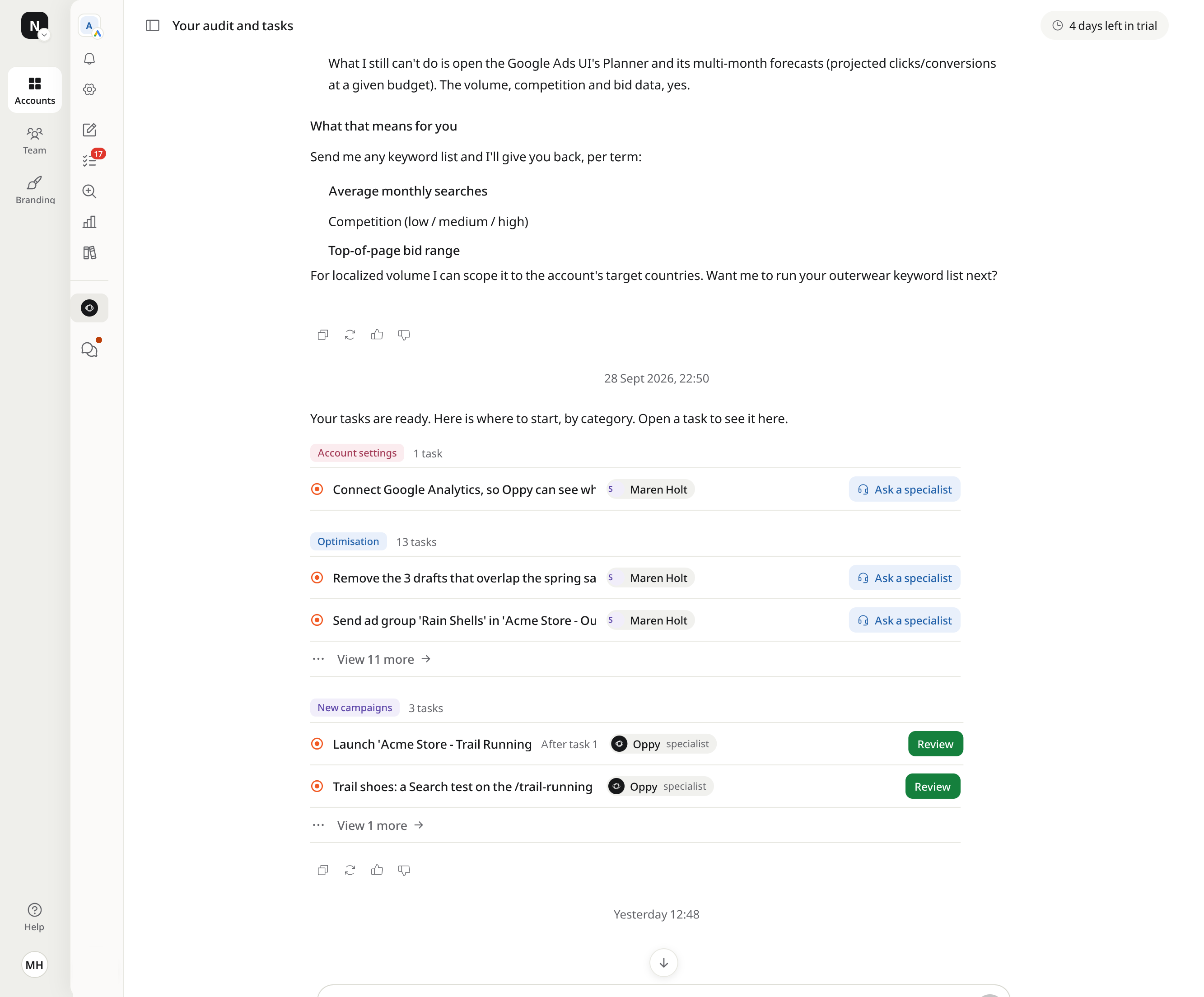Open the account selector 'A' Google Ads badge

(90, 26)
